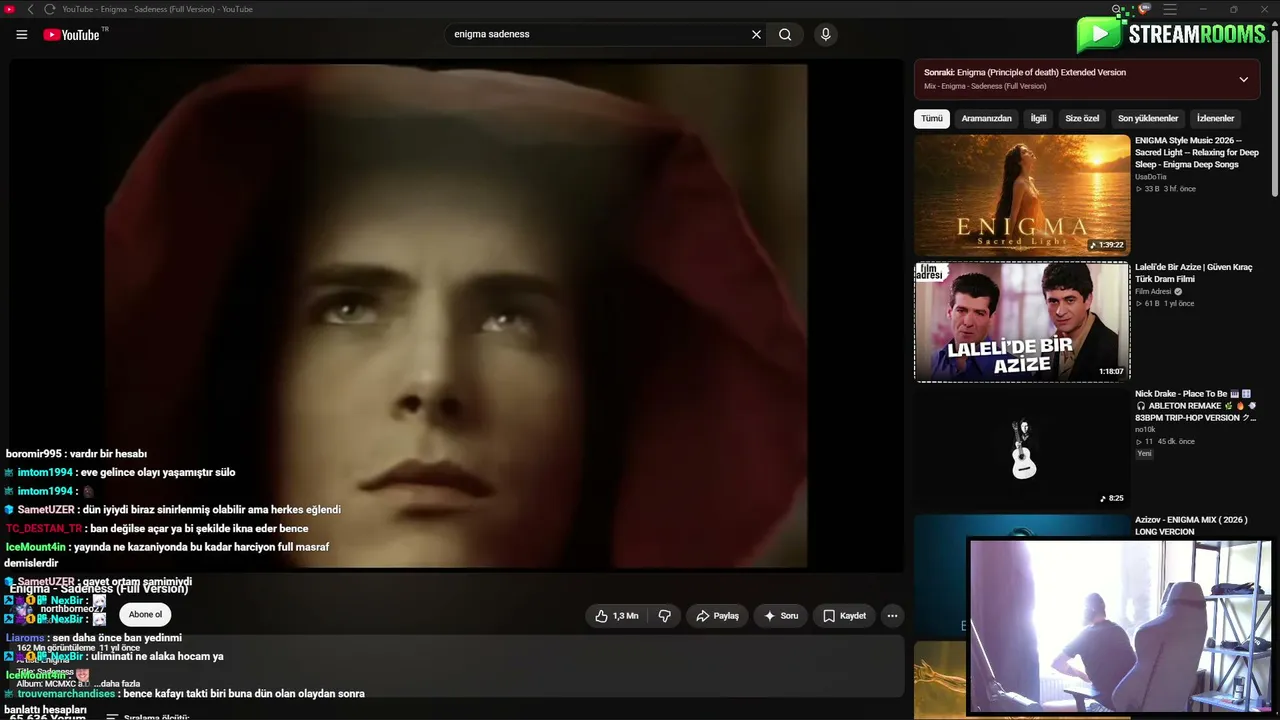Select the 'İlgili' filter chip

pyautogui.click(x=1039, y=118)
